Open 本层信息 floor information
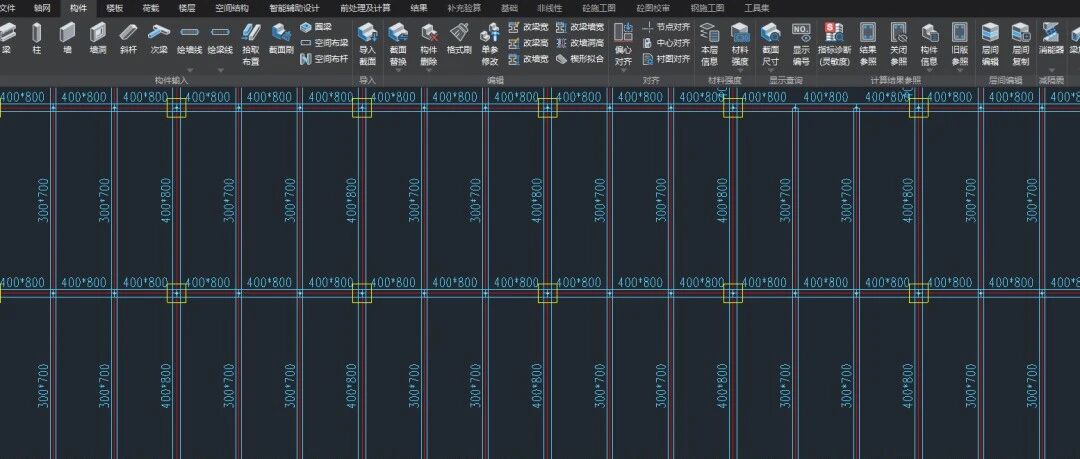 [709, 44]
